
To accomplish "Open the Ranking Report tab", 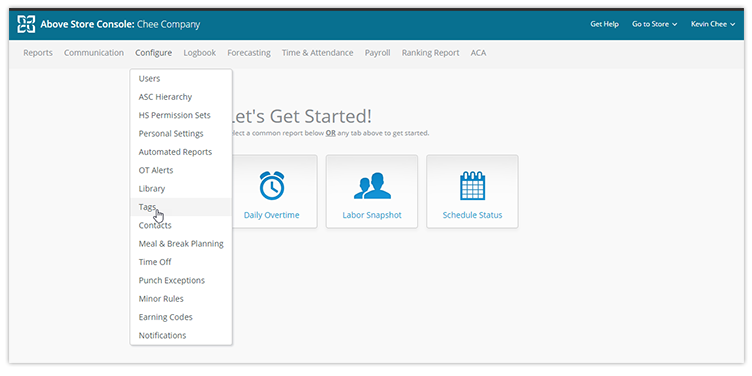I will point(431,53).
